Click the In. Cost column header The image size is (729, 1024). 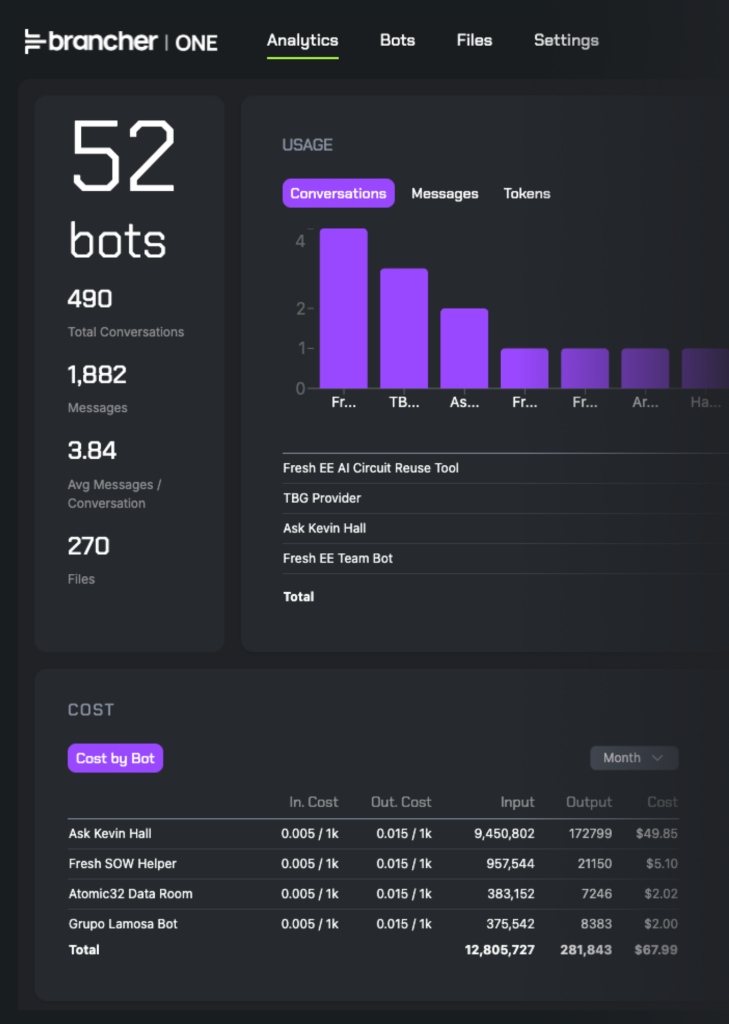(314, 802)
